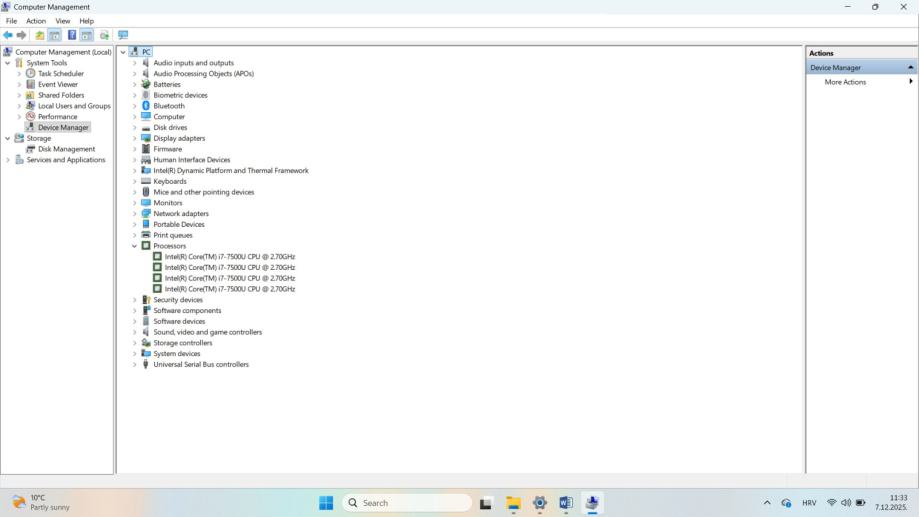
Task: Select Computer Management (Local) root
Action: [x=63, y=52]
